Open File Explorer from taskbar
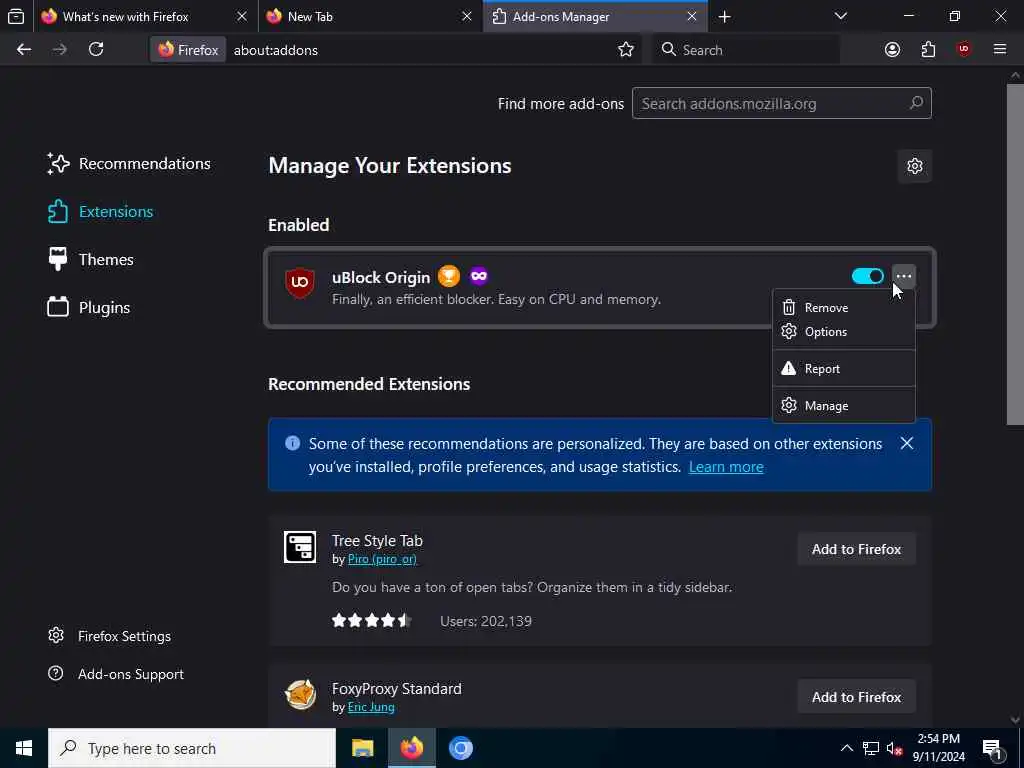1024x768 pixels. coord(362,748)
